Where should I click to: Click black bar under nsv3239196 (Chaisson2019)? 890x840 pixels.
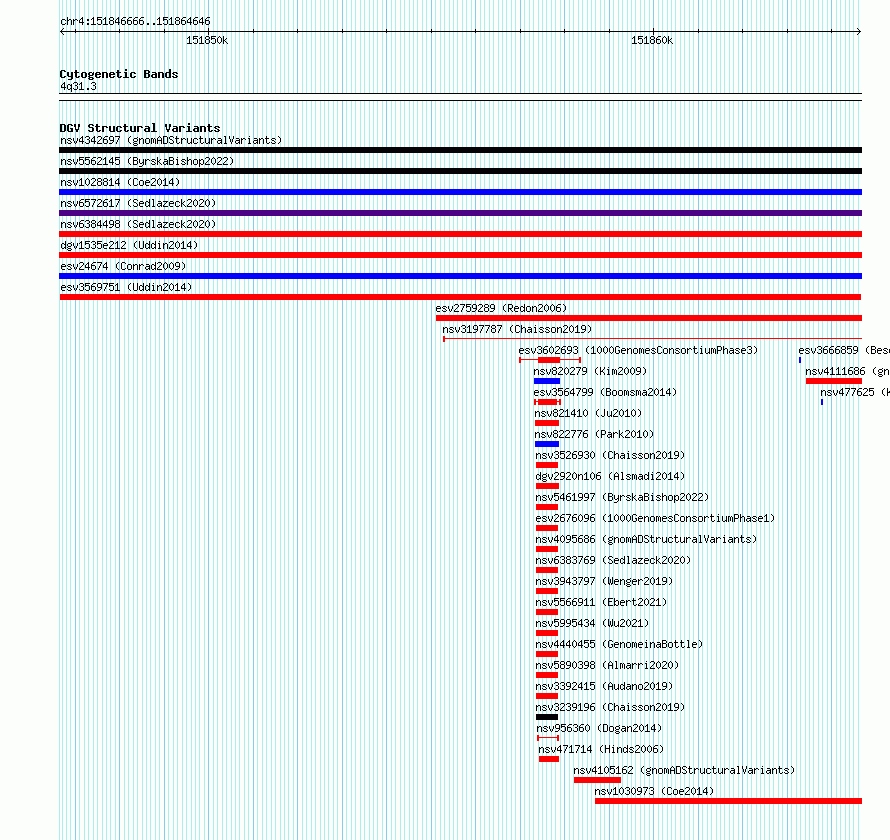point(547,717)
